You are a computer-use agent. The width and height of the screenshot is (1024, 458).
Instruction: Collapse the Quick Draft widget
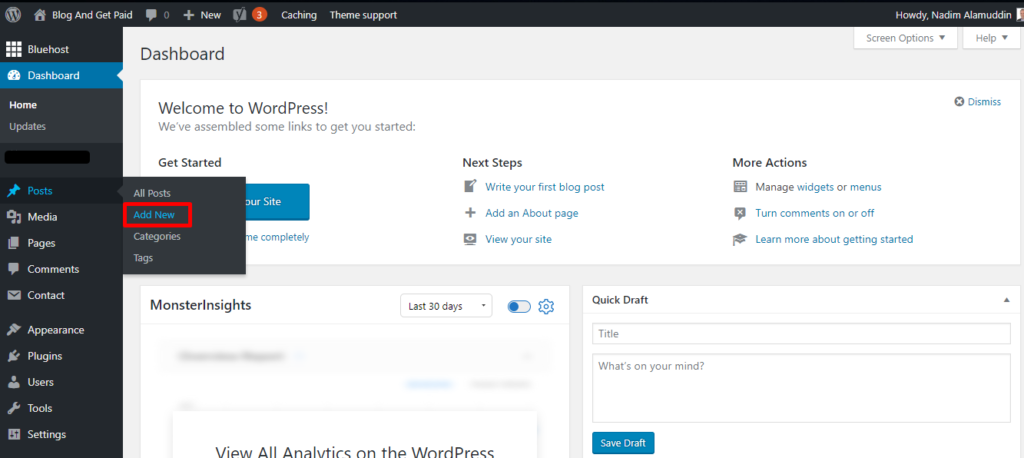pos(1006,300)
